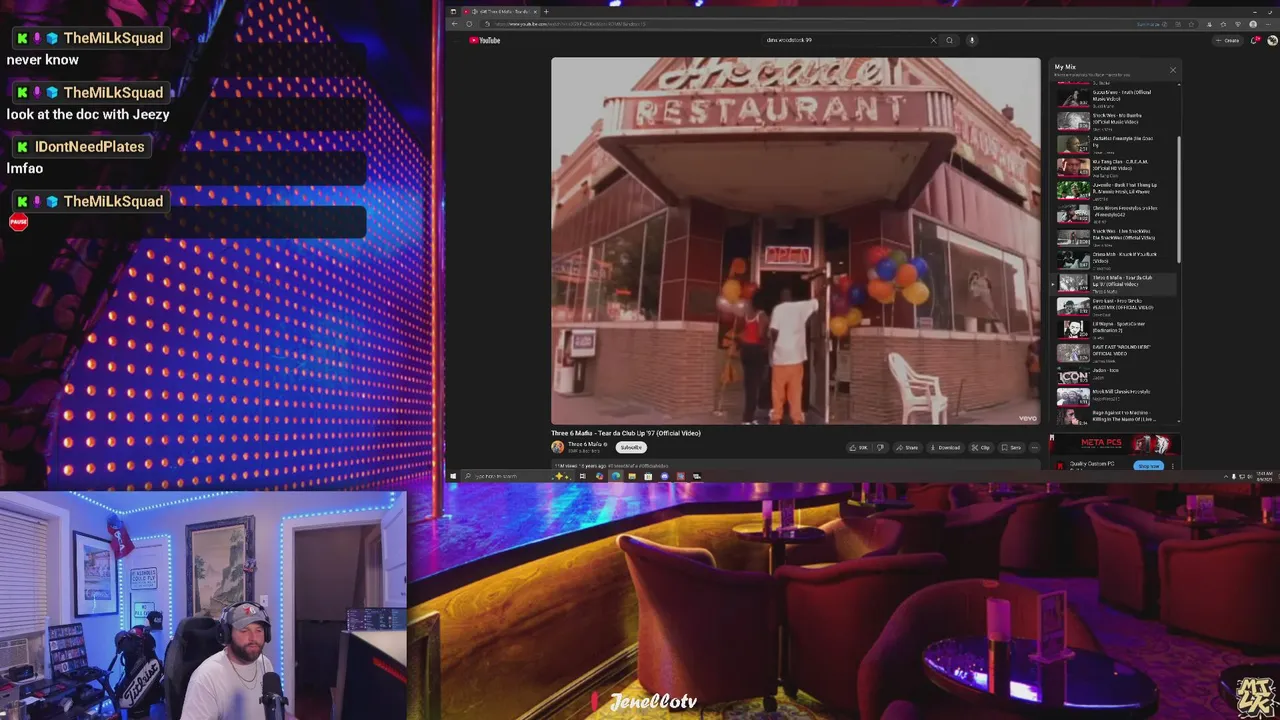Click the ad's Shop now button
Screen dimensions: 1280x720
tap(1148, 466)
